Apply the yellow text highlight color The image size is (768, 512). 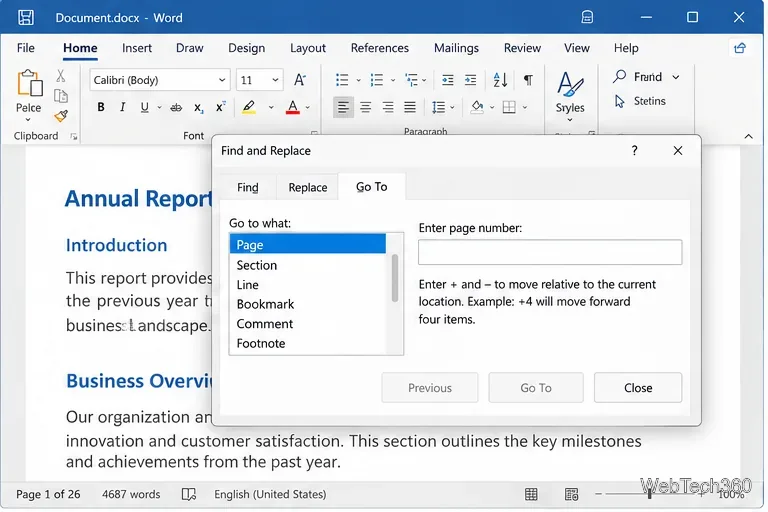(x=249, y=107)
